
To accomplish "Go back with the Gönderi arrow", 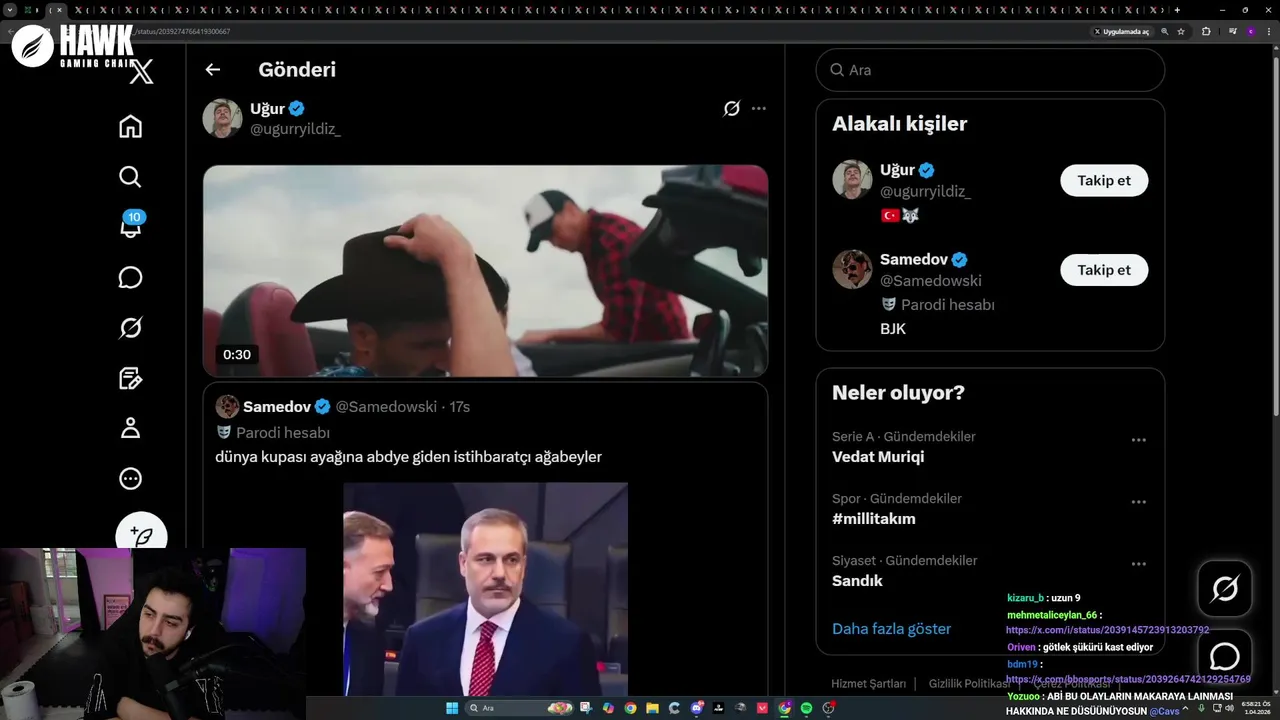I will tap(212, 70).
